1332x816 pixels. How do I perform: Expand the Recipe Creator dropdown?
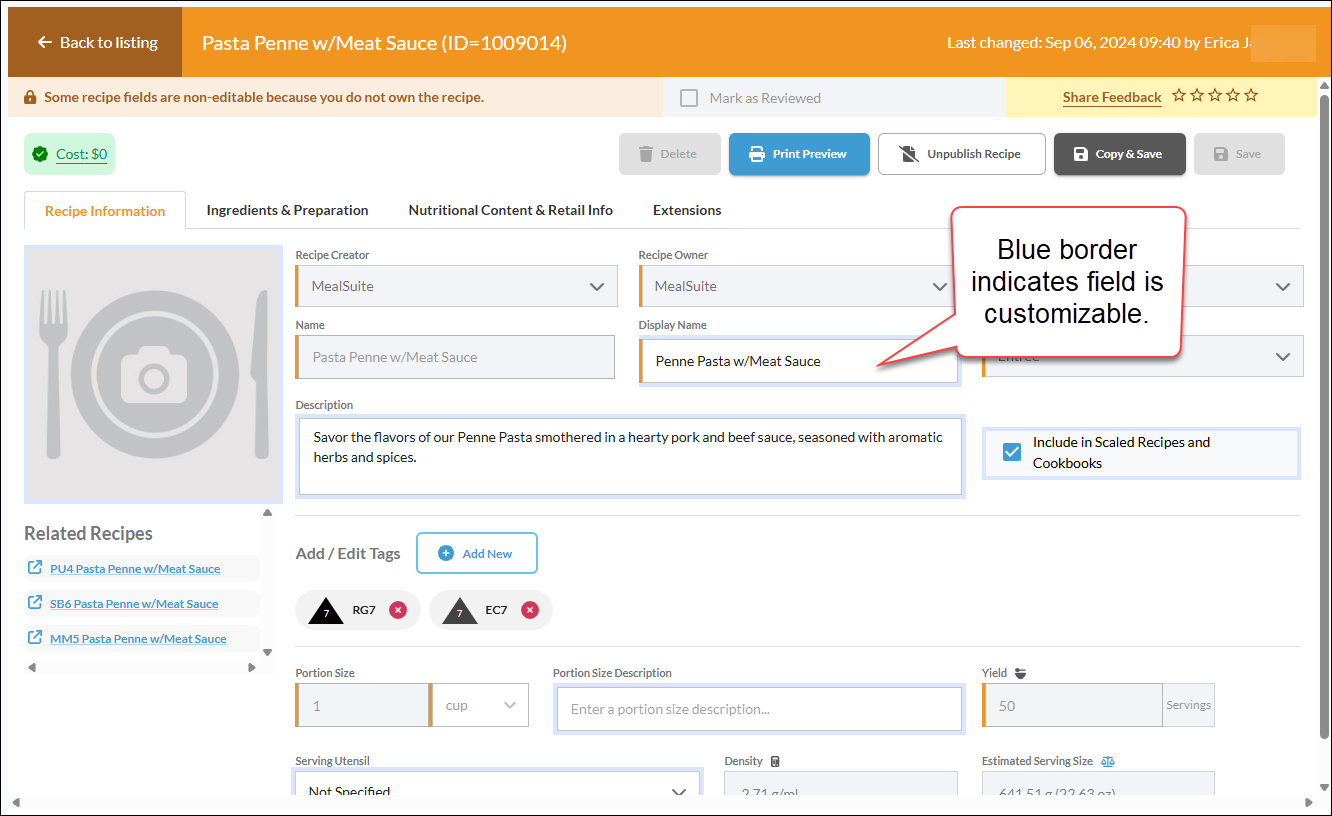(457, 286)
